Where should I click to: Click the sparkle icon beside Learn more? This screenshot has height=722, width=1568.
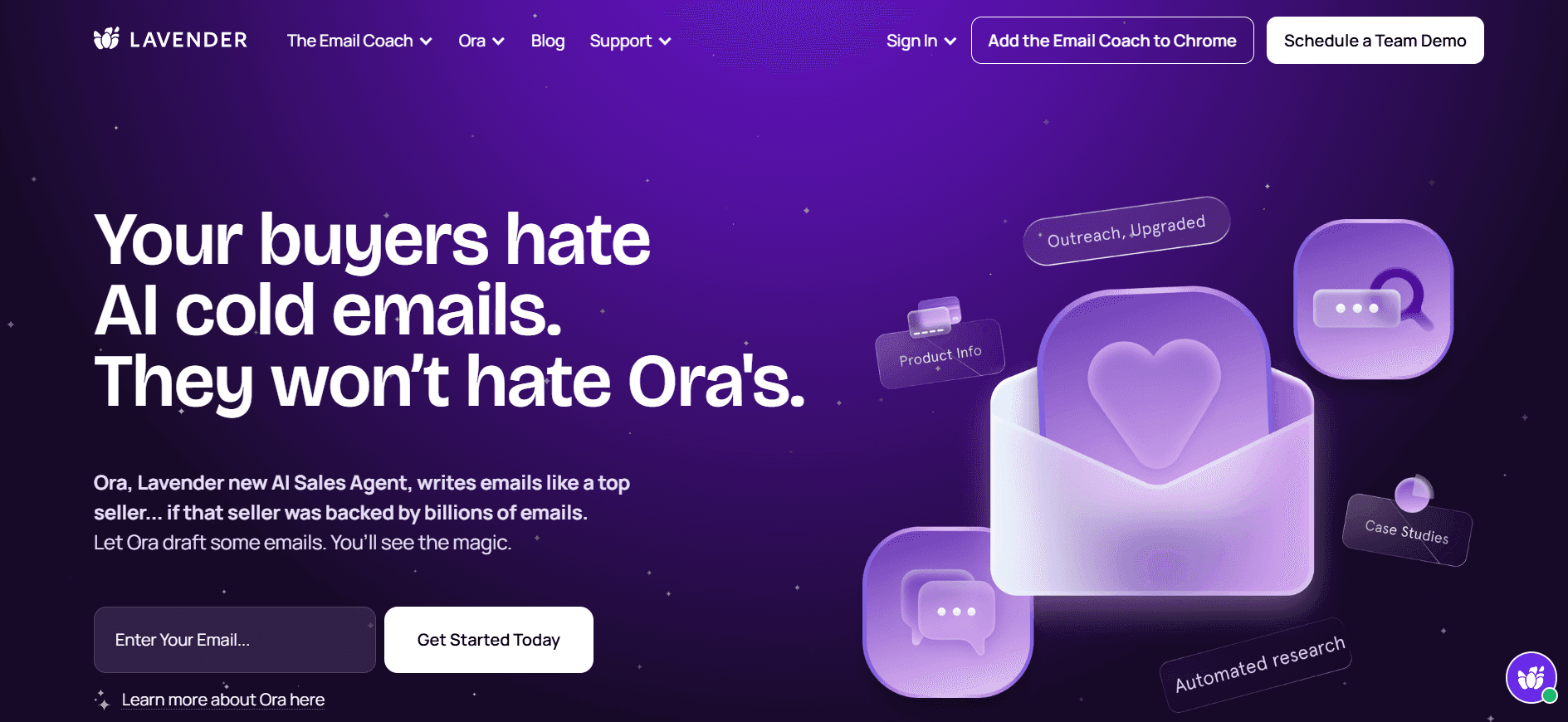102,700
